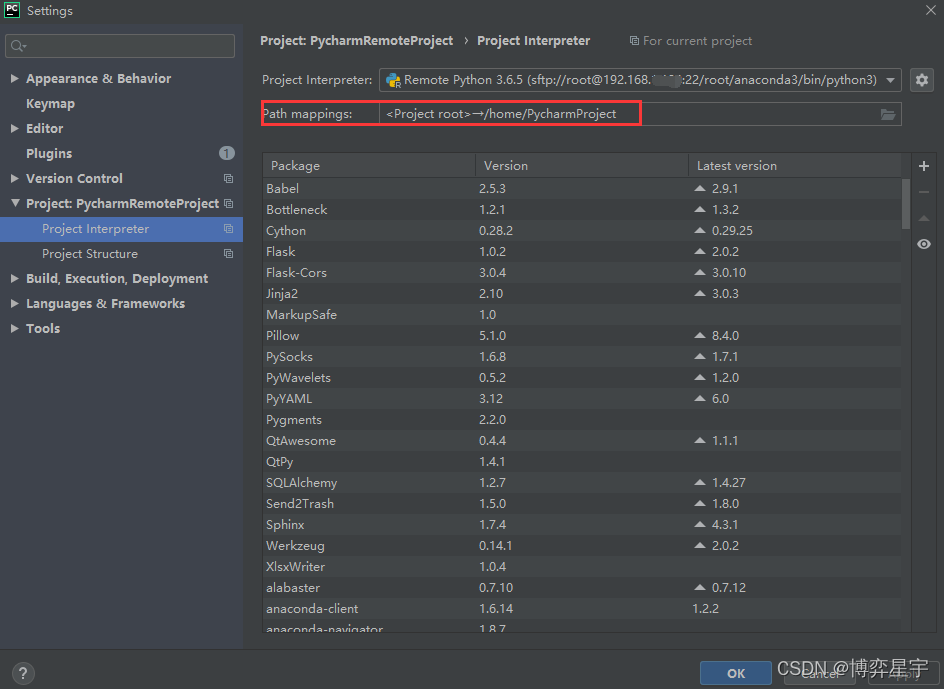The image size is (944, 689).
Task: Expand Build, Execution, Deployment settings
Action: point(14,278)
